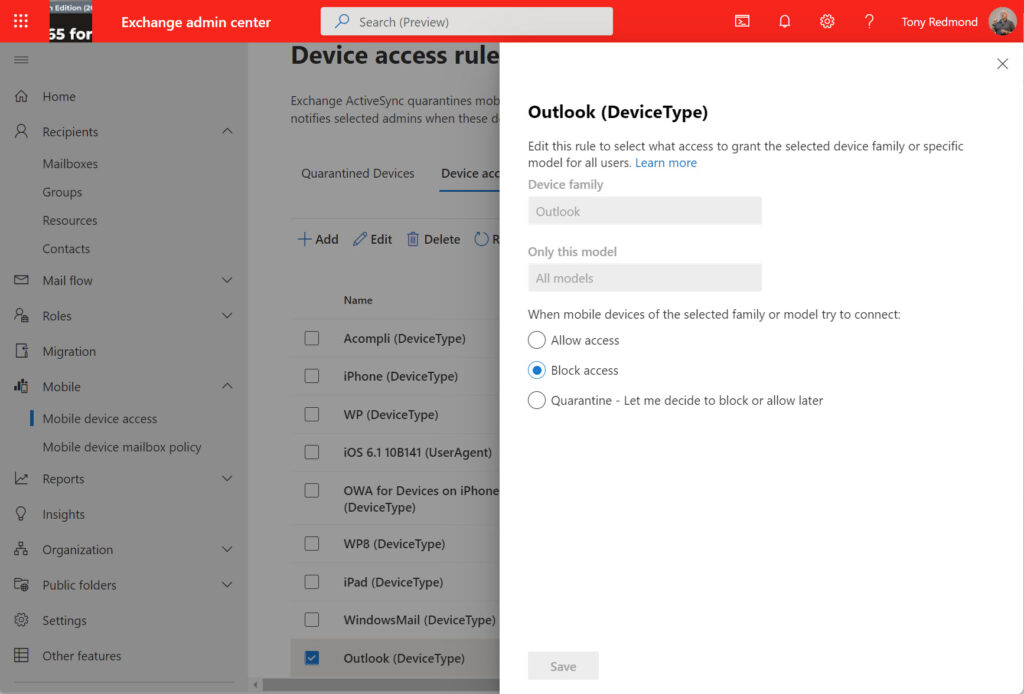Expand the Reports chevron
This screenshot has width=1024, height=694.
pos(227,479)
